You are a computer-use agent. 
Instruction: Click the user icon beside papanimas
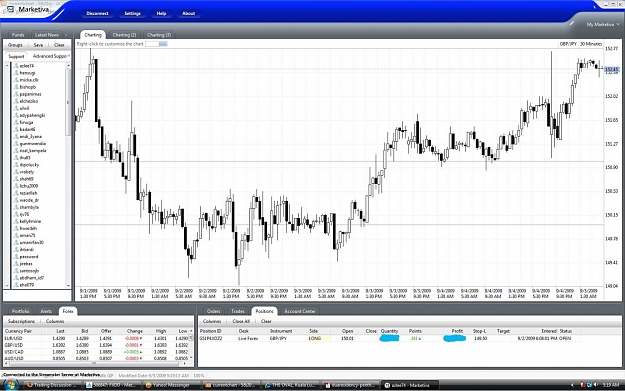tap(16, 94)
